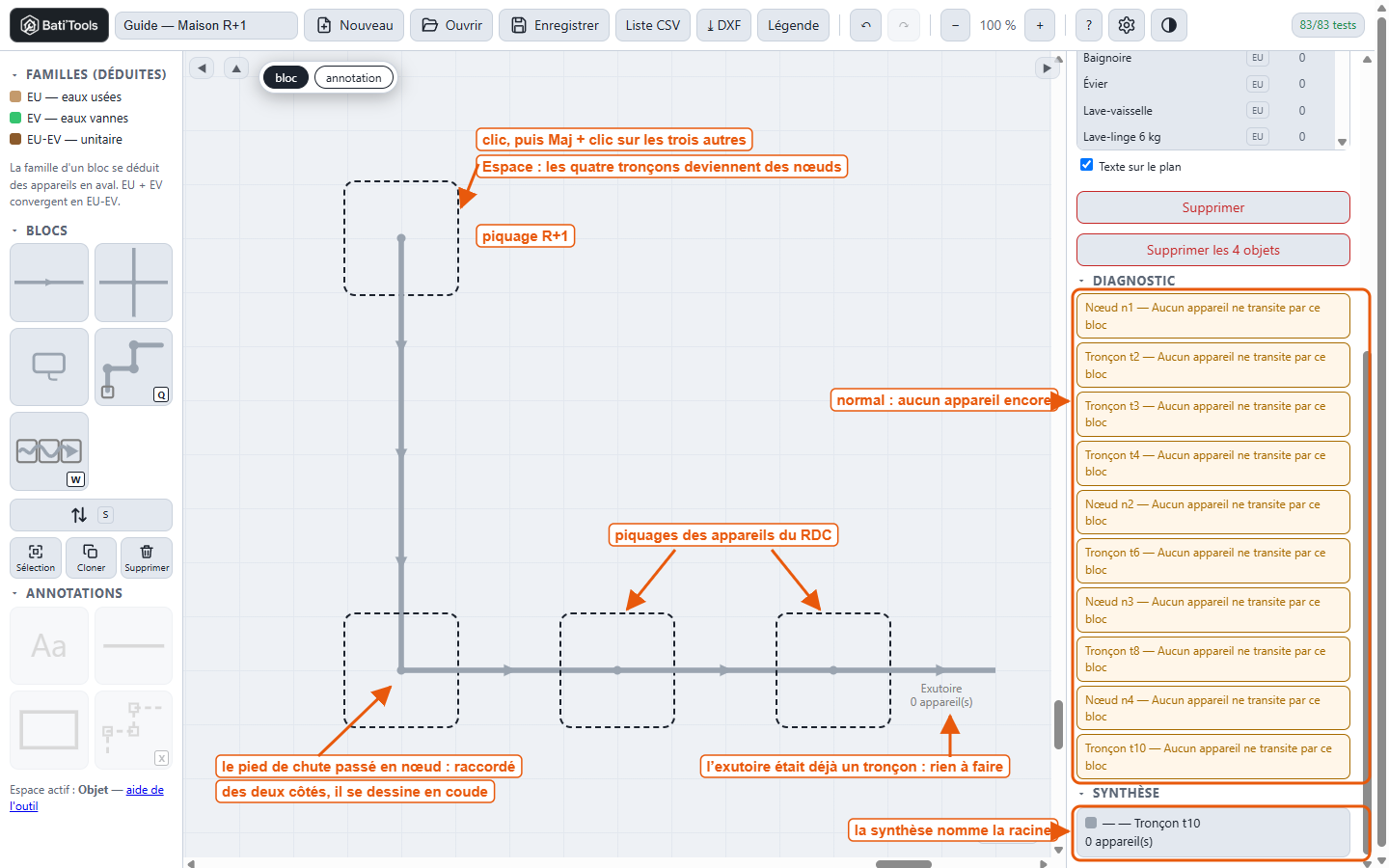Click Supprimer les 4 objets button

[1213, 250]
